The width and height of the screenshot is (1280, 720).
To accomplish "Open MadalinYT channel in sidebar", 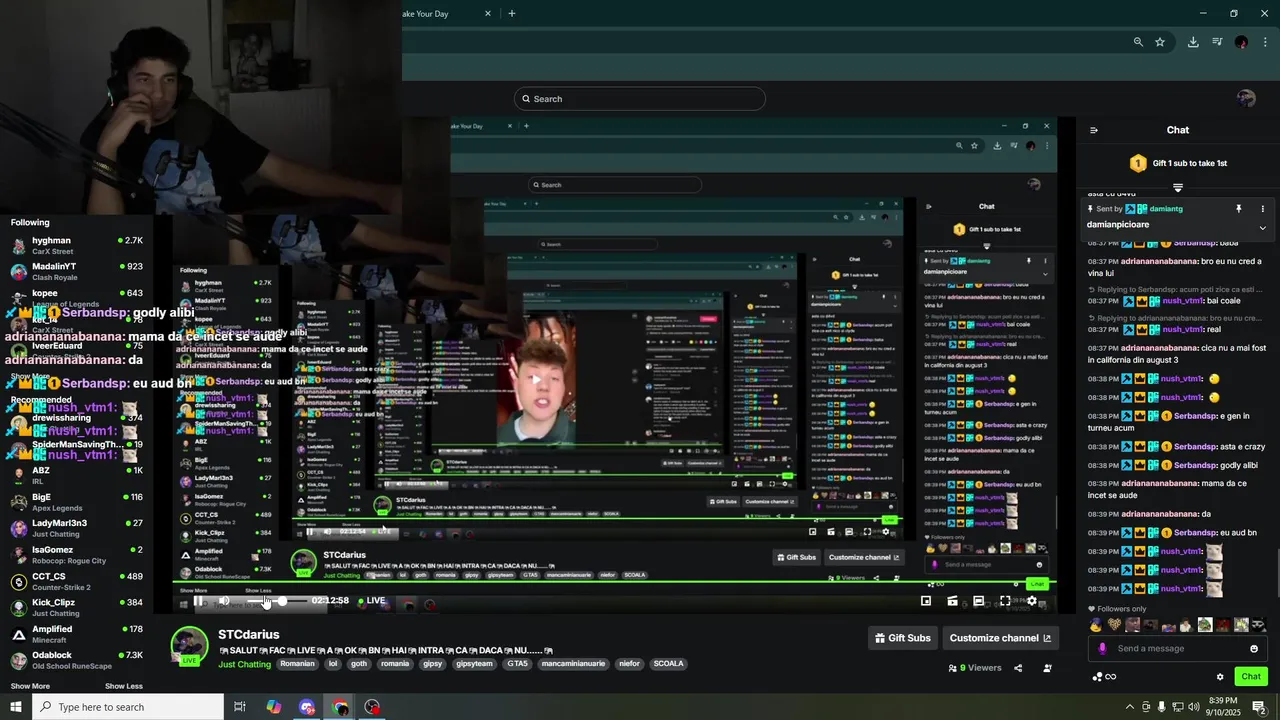I will pyautogui.click(x=76, y=271).
